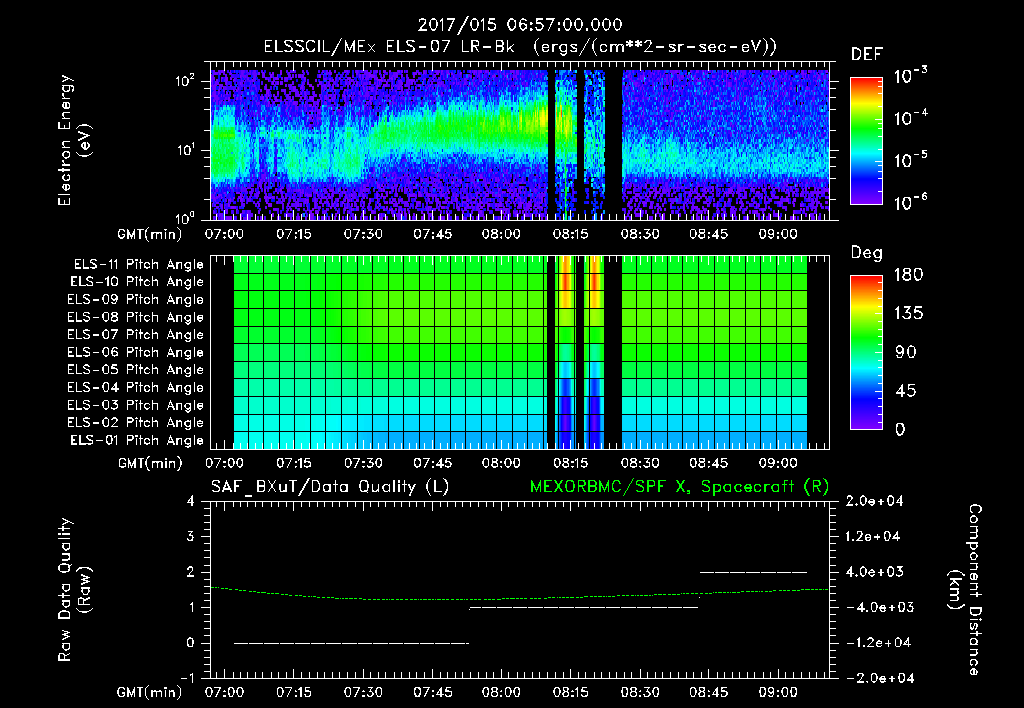The height and width of the screenshot is (708, 1024).
Task: Select the ELS-03 Pitch Angle label
Action: point(135,406)
